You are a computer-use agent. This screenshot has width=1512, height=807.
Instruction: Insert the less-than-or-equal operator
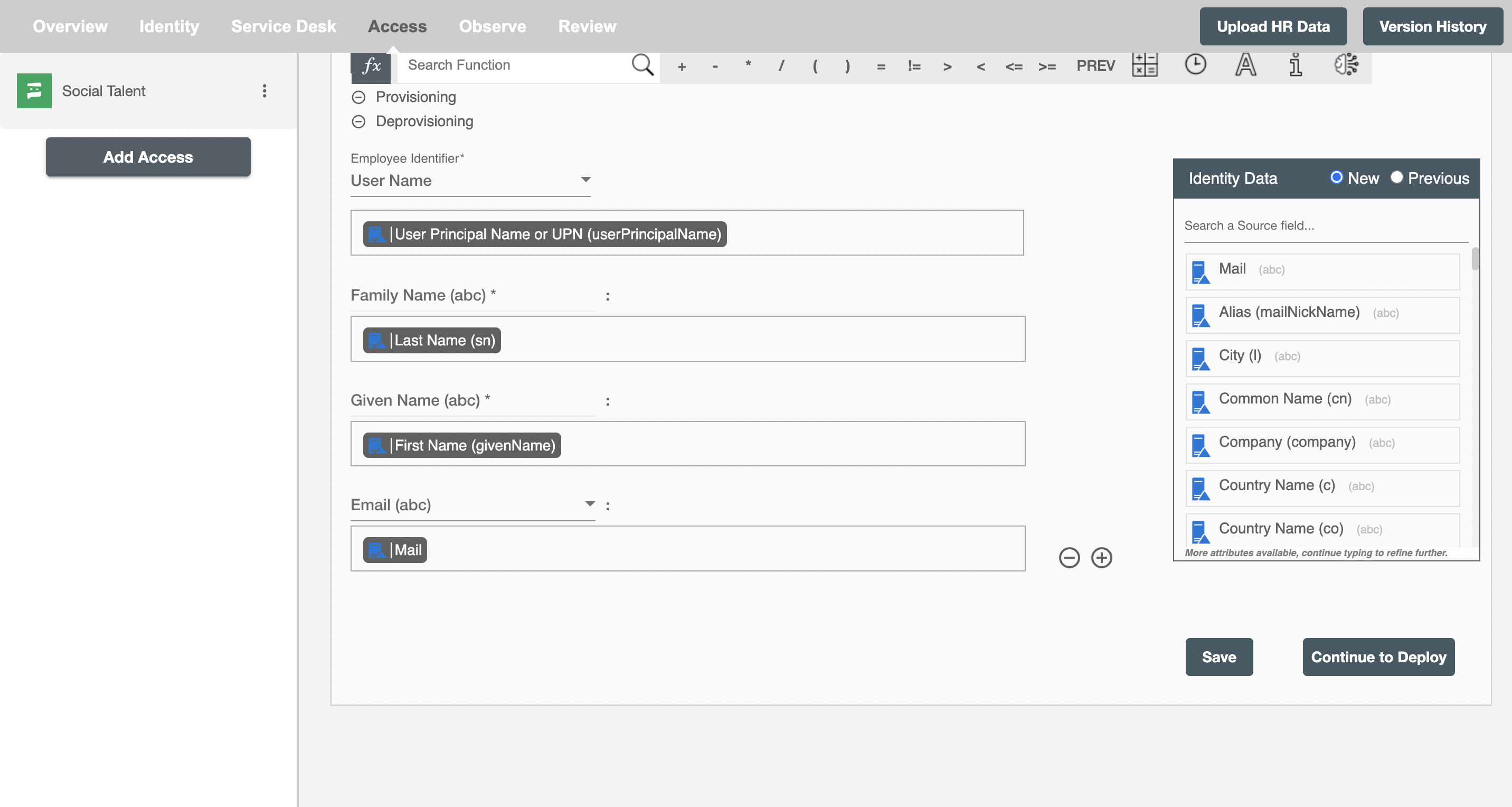pos(1014,67)
